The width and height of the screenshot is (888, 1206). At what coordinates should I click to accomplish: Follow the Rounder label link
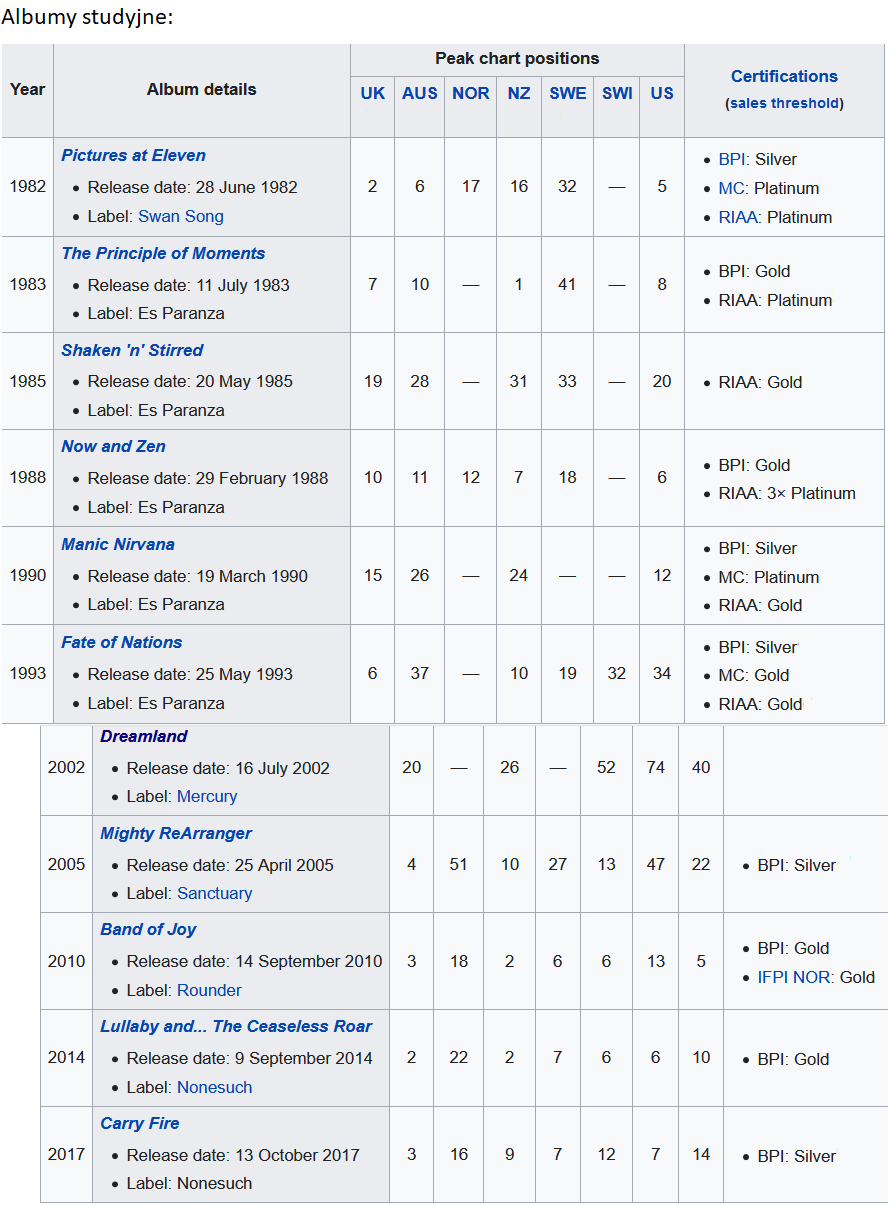[x=209, y=990]
